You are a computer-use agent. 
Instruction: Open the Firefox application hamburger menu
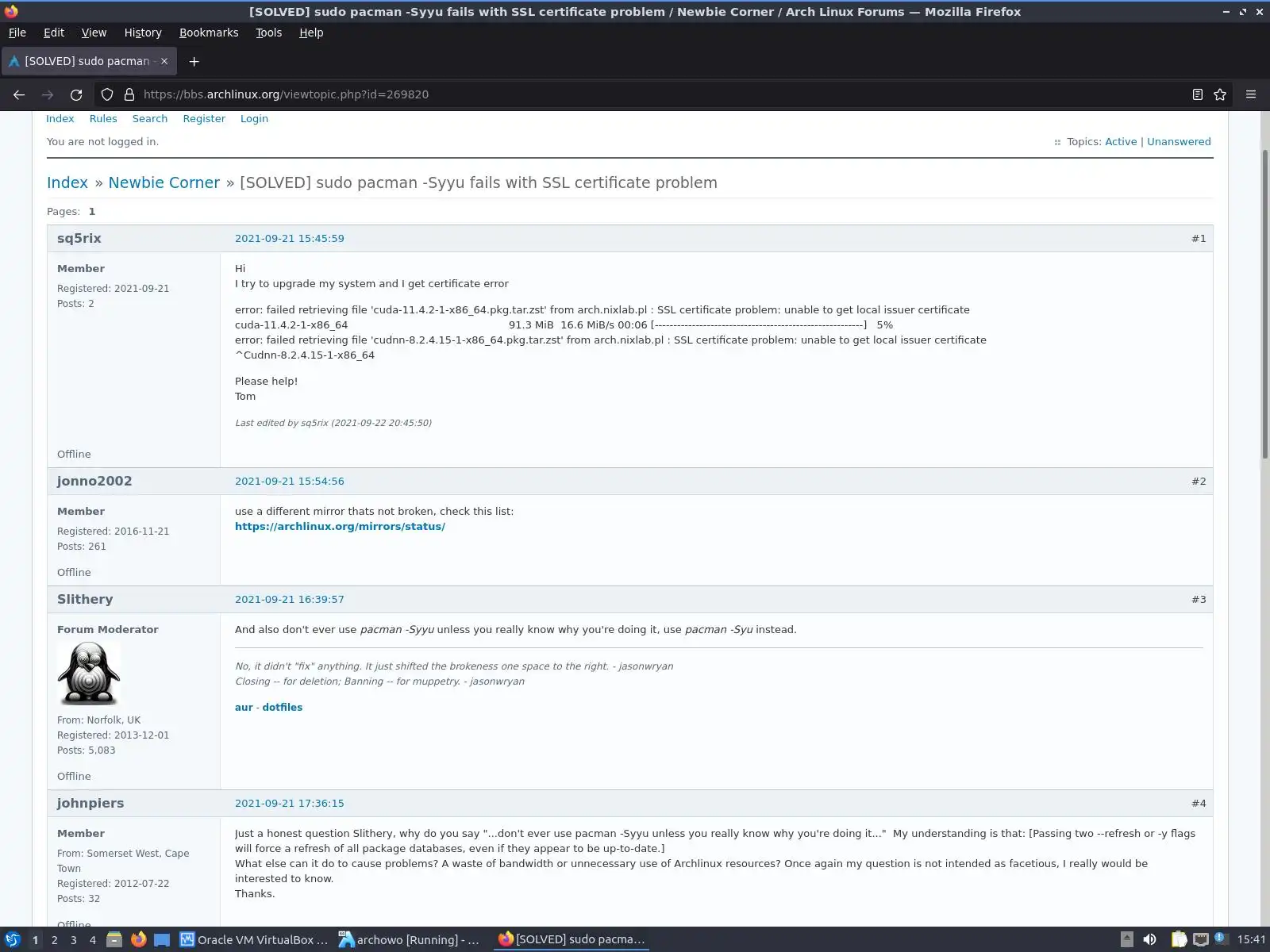pos(1251,94)
